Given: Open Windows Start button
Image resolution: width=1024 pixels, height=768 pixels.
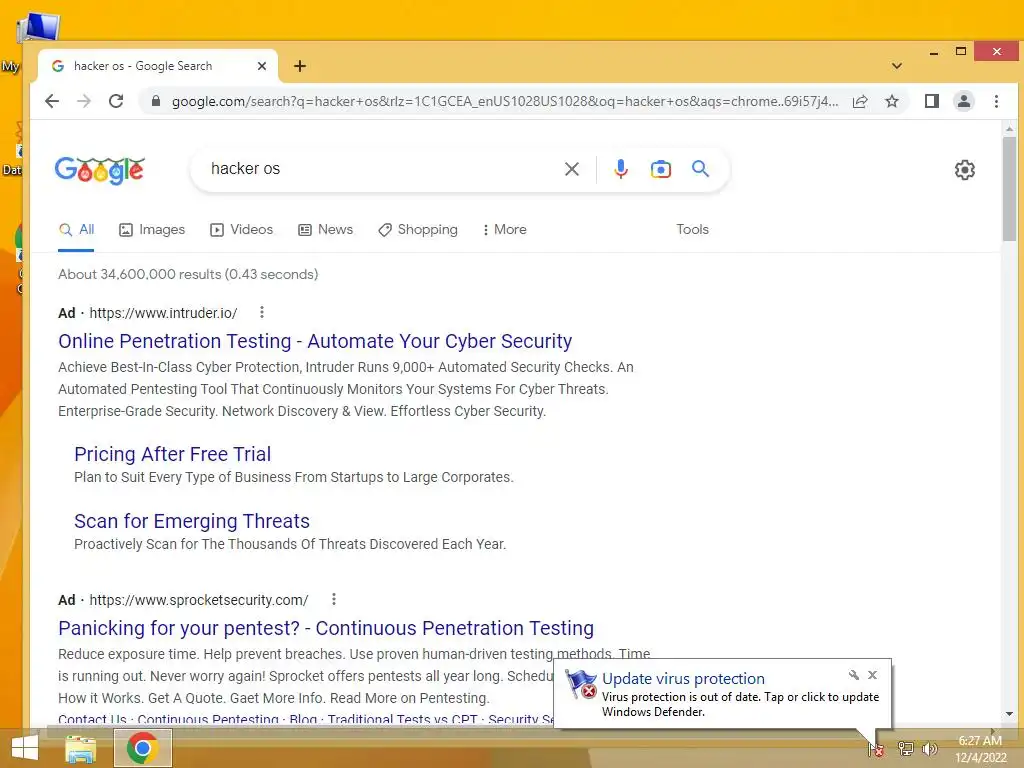Looking at the screenshot, I should (25, 748).
